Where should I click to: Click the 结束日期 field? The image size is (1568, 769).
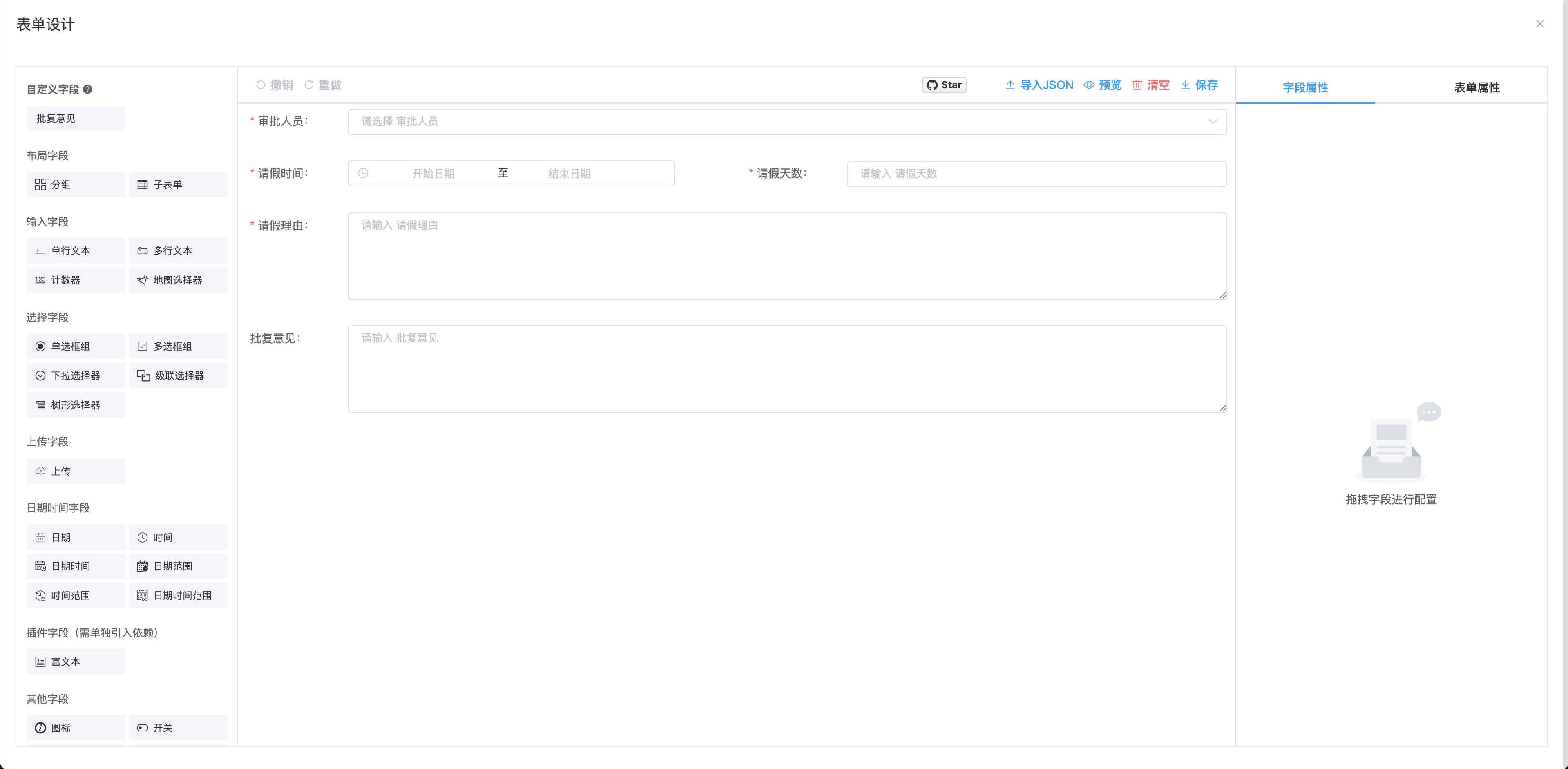[x=569, y=174]
